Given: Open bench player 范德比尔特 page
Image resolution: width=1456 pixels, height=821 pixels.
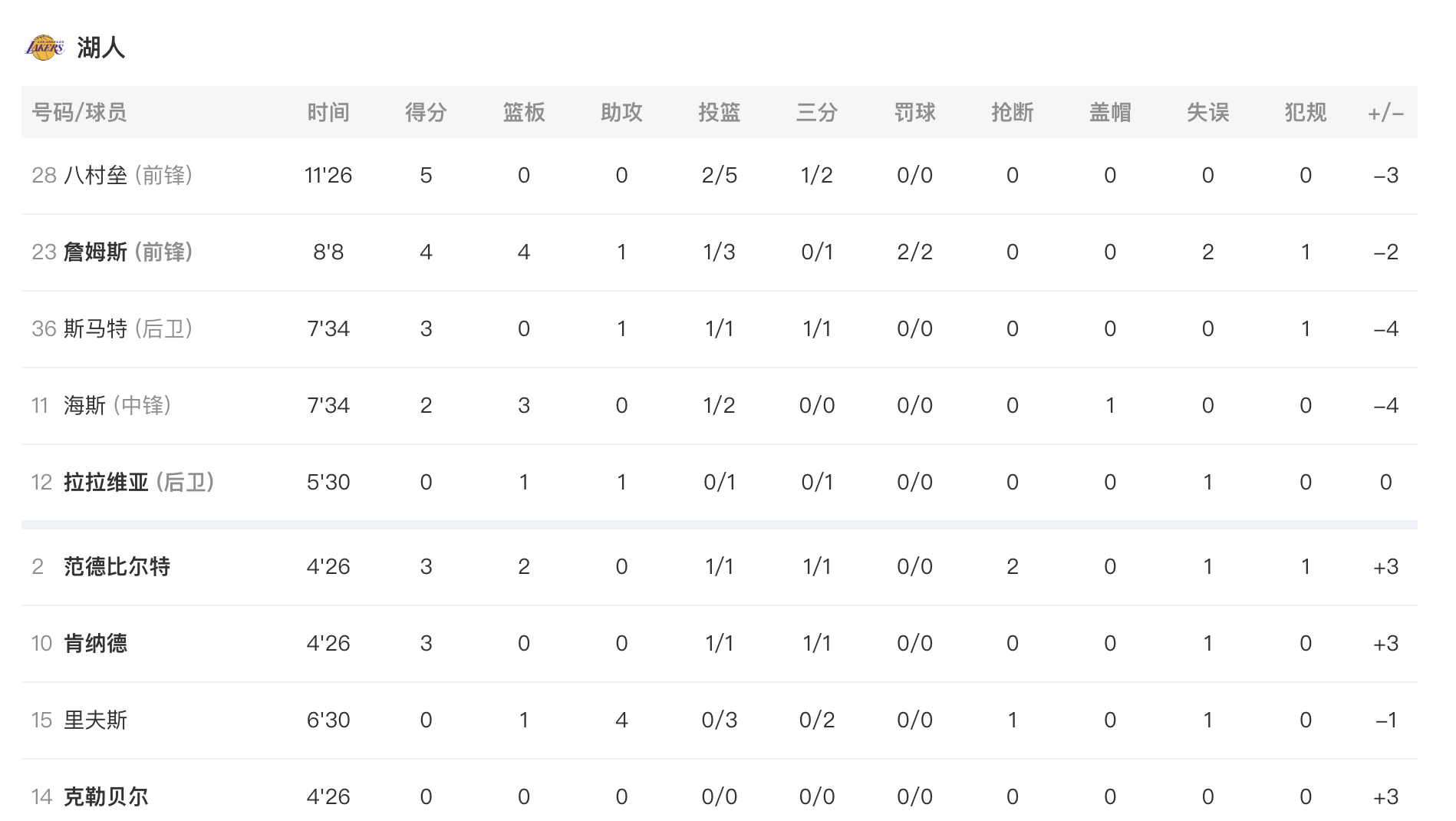Looking at the screenshot, I should pyautogui.click(x=117, y=567).
